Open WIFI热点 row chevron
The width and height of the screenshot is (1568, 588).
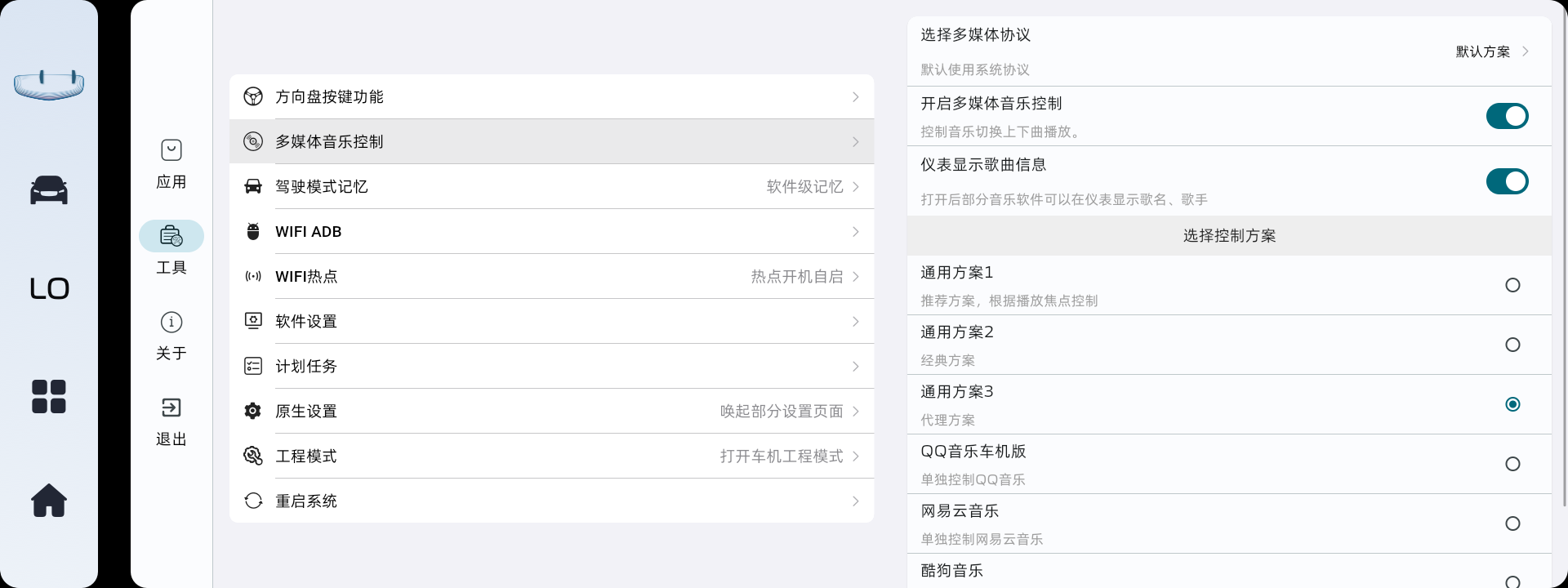click(x=855, y=277)
